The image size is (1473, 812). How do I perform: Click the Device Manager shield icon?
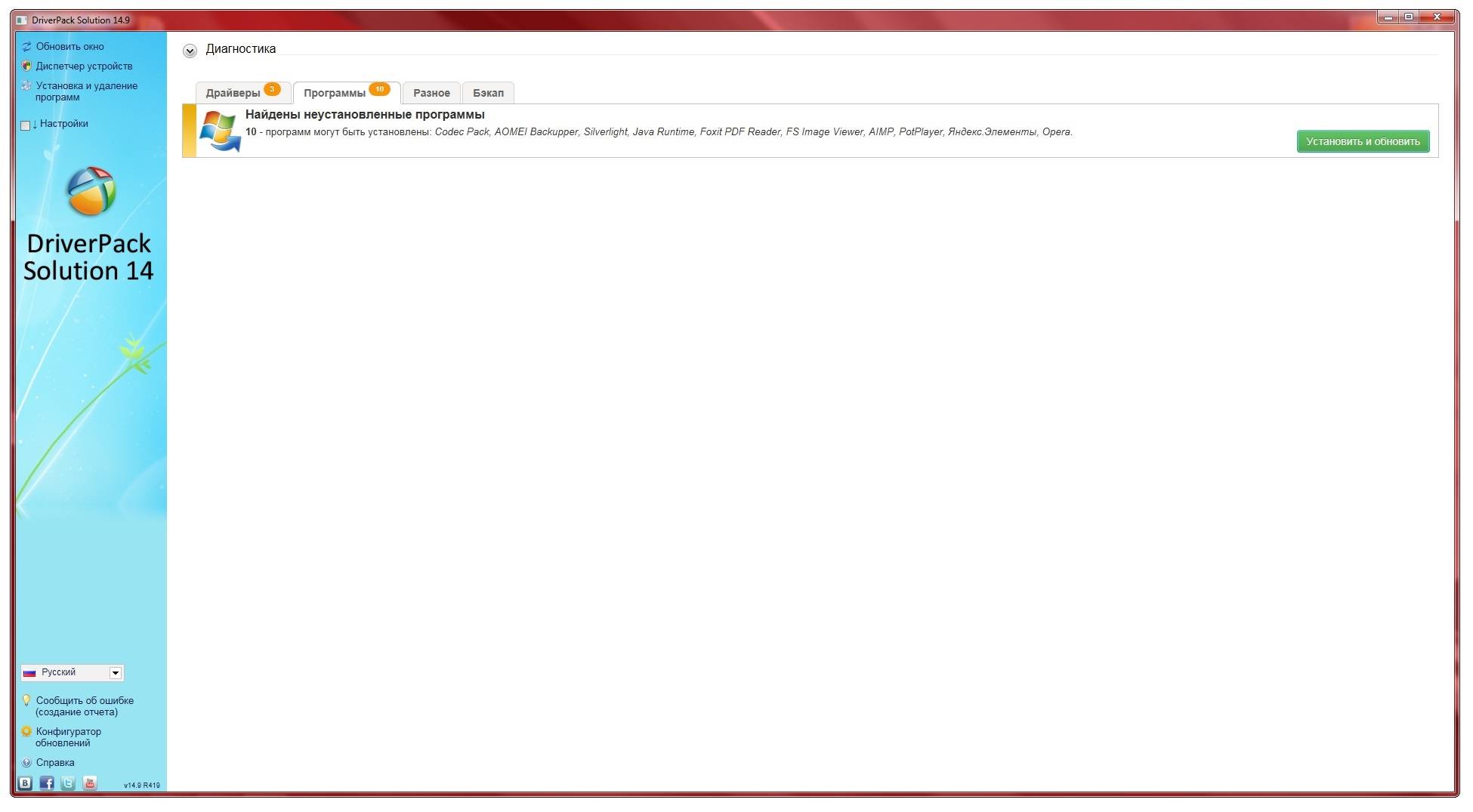point(26,66)
